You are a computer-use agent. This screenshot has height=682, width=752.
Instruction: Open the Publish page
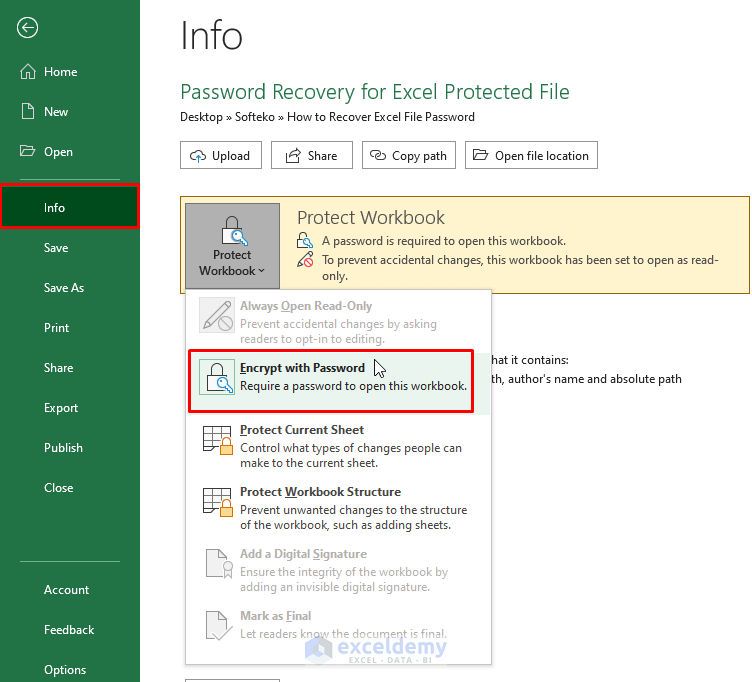click(70, 447)
